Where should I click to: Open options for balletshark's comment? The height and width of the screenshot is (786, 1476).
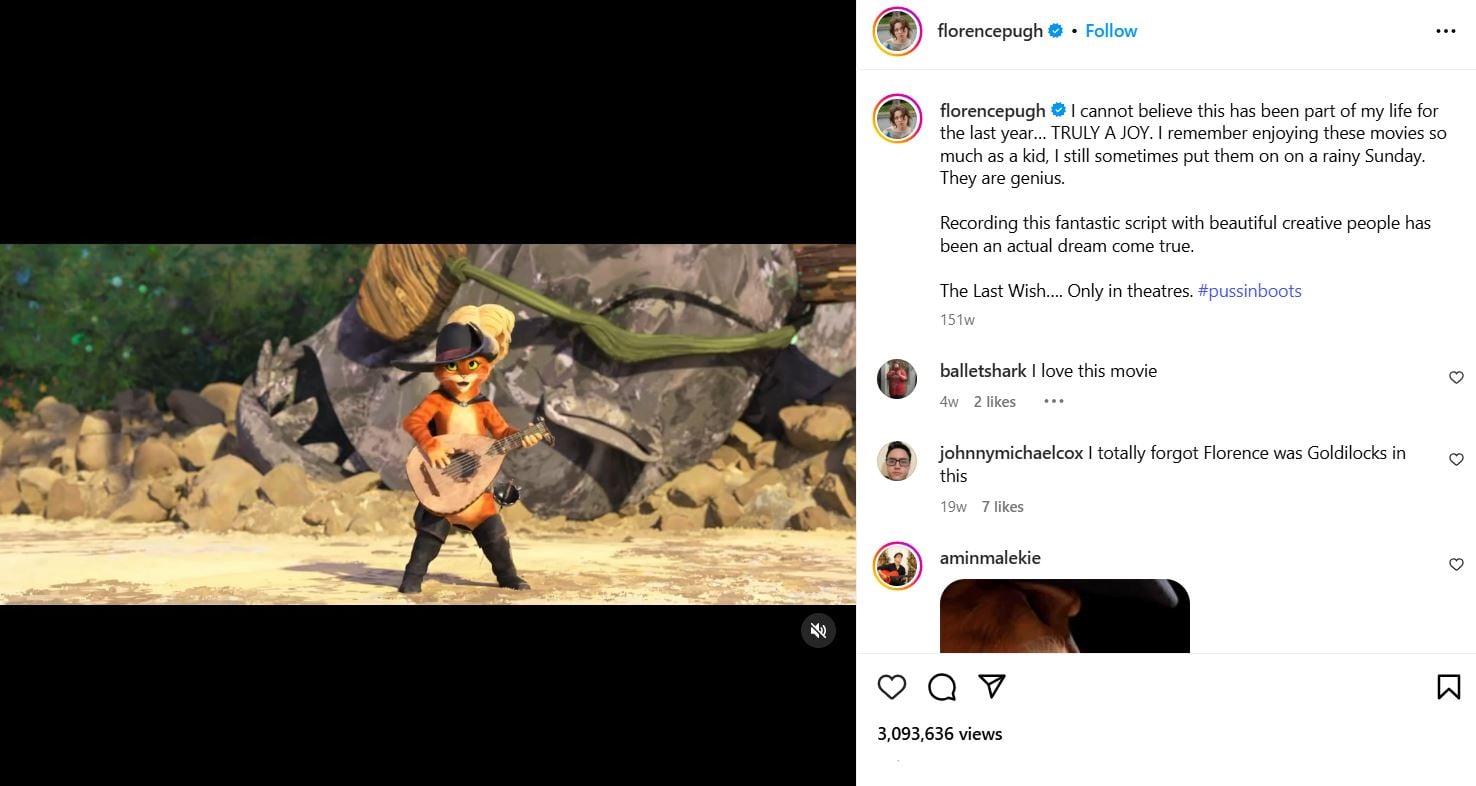point(1053,402)
